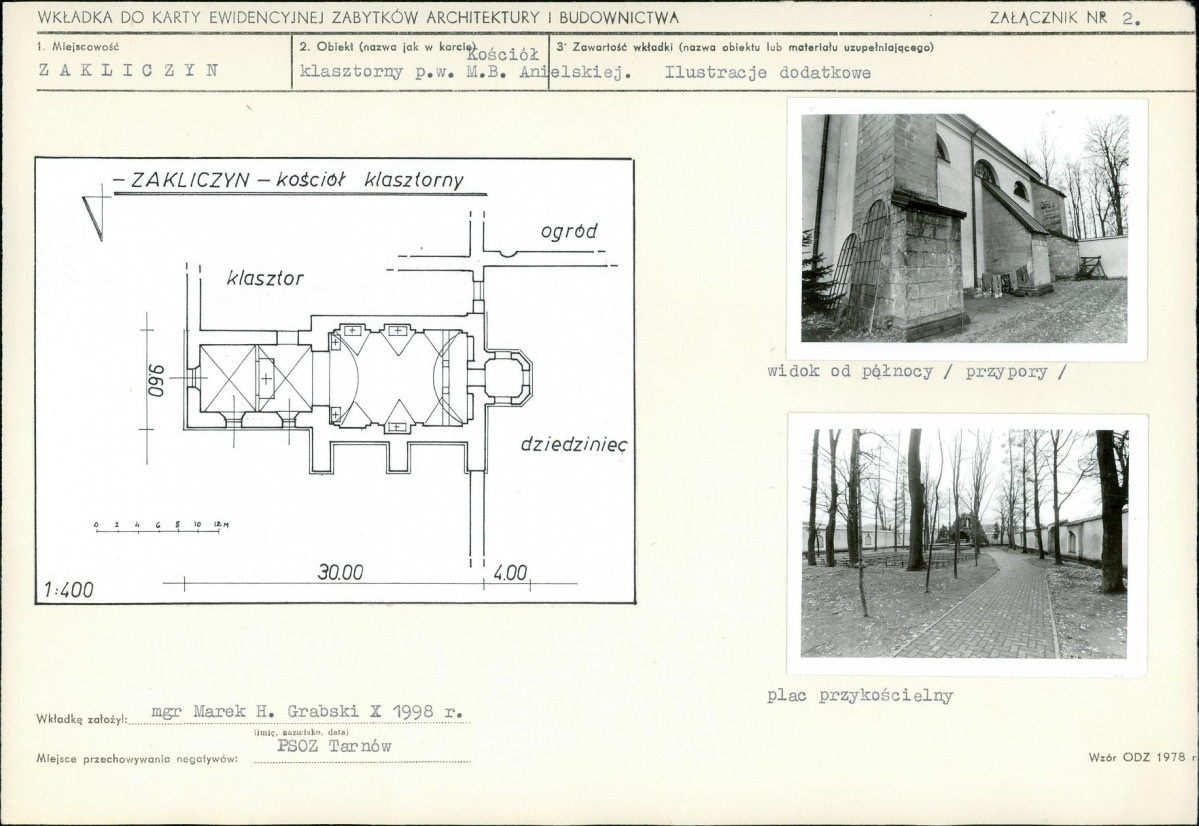Click the scale note '1:400'

tap(69, 590)
